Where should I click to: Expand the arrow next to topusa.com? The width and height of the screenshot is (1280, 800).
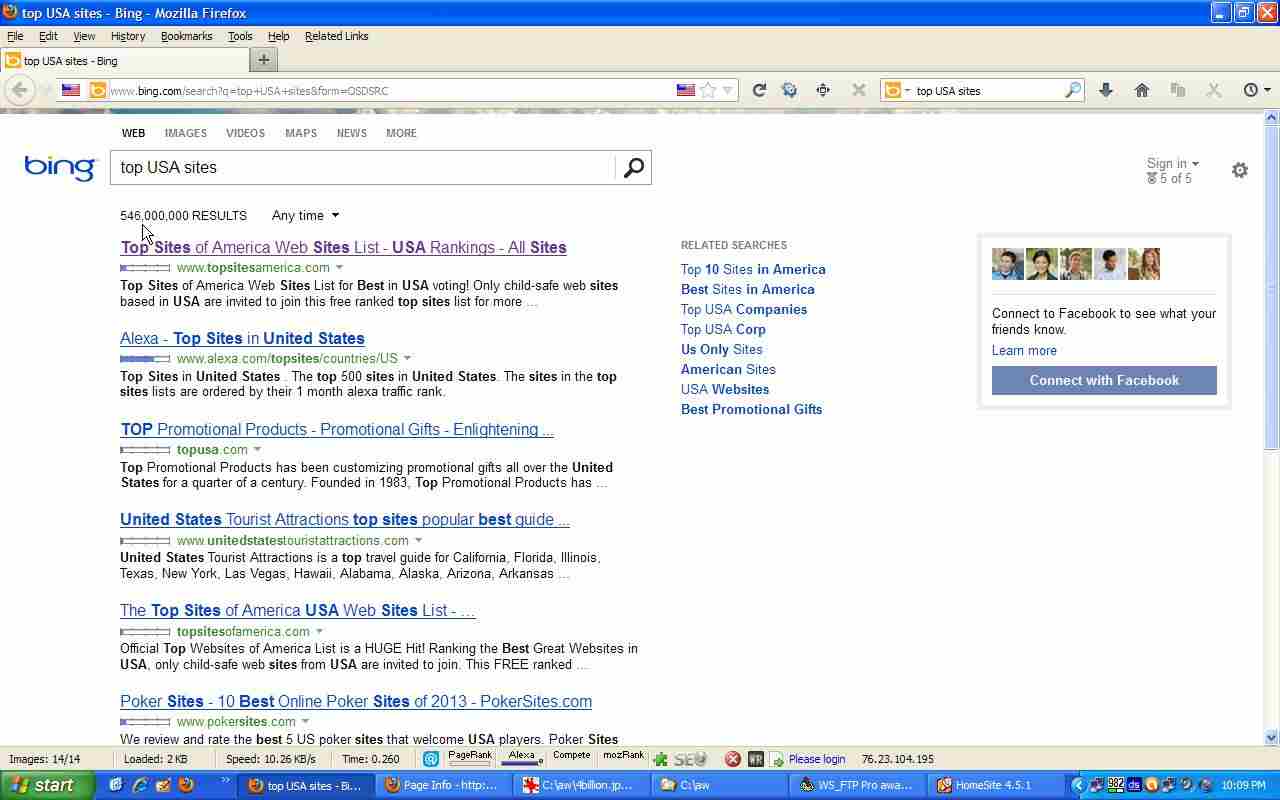[x=257, y=449]
